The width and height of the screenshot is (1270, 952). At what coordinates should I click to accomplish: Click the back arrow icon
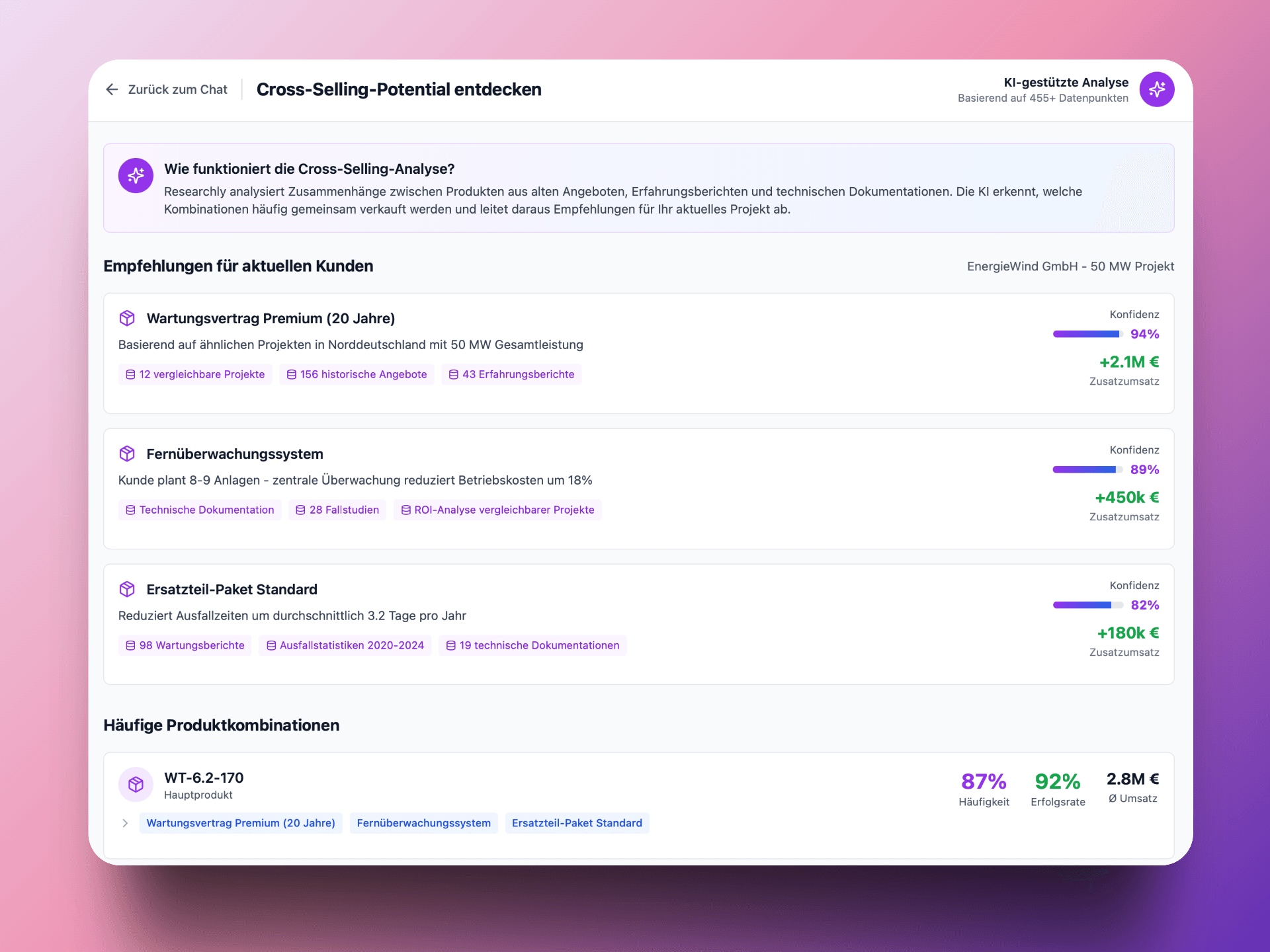point(112,89)
